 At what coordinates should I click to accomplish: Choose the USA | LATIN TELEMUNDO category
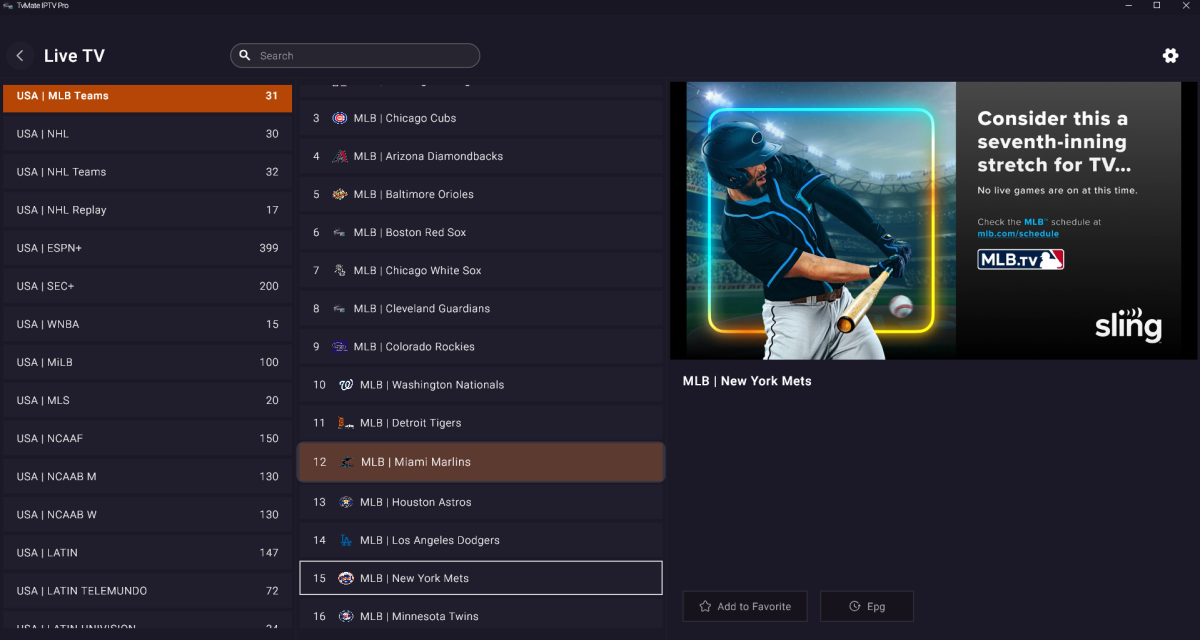[147, 591]
